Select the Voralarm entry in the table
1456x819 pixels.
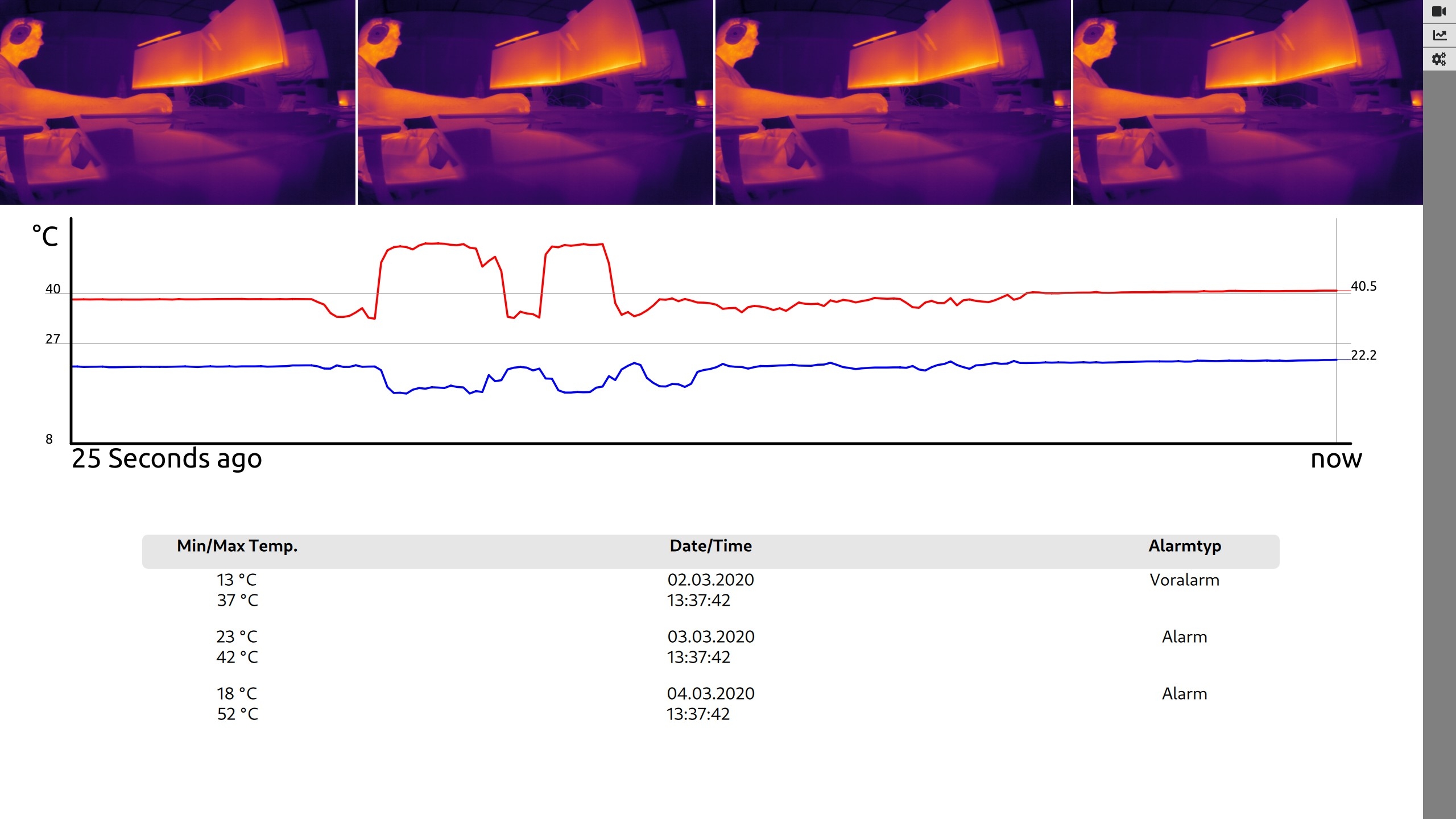click(1184, 580)
